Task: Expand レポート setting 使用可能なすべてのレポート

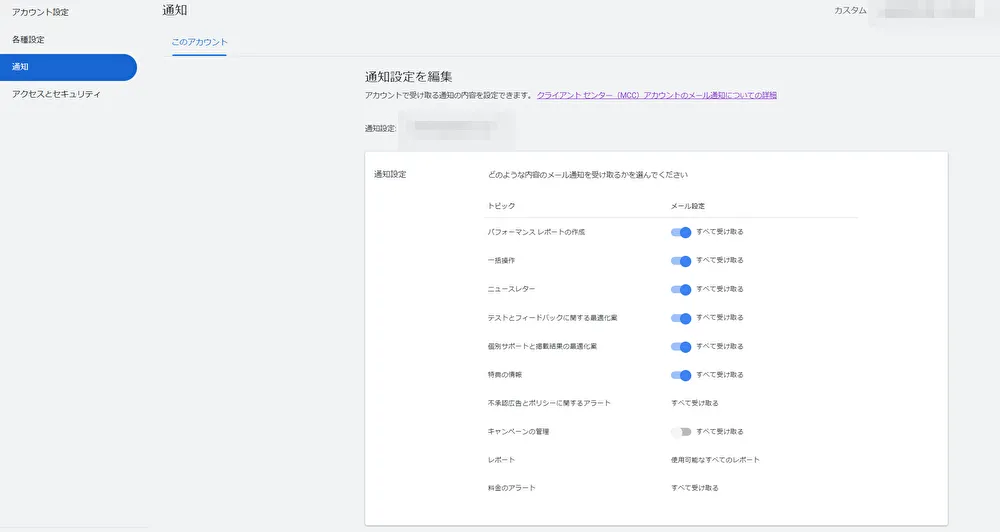Action: tap(714, 460)
